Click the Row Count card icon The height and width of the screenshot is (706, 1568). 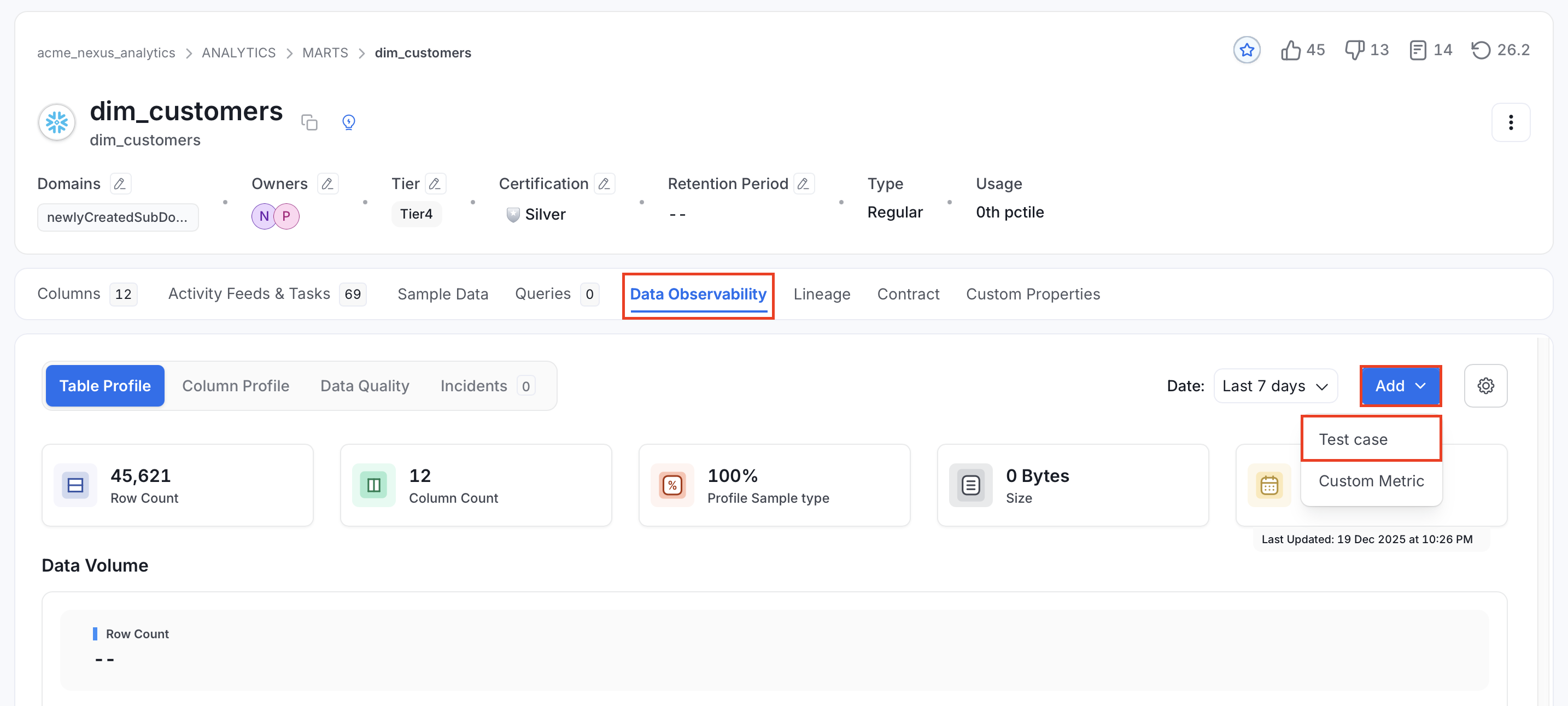click(x=75, y=485)
